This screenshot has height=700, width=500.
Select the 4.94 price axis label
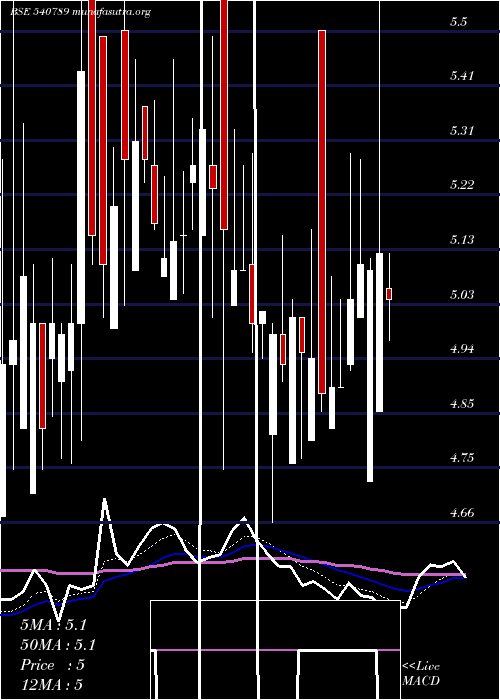point(462,349)
